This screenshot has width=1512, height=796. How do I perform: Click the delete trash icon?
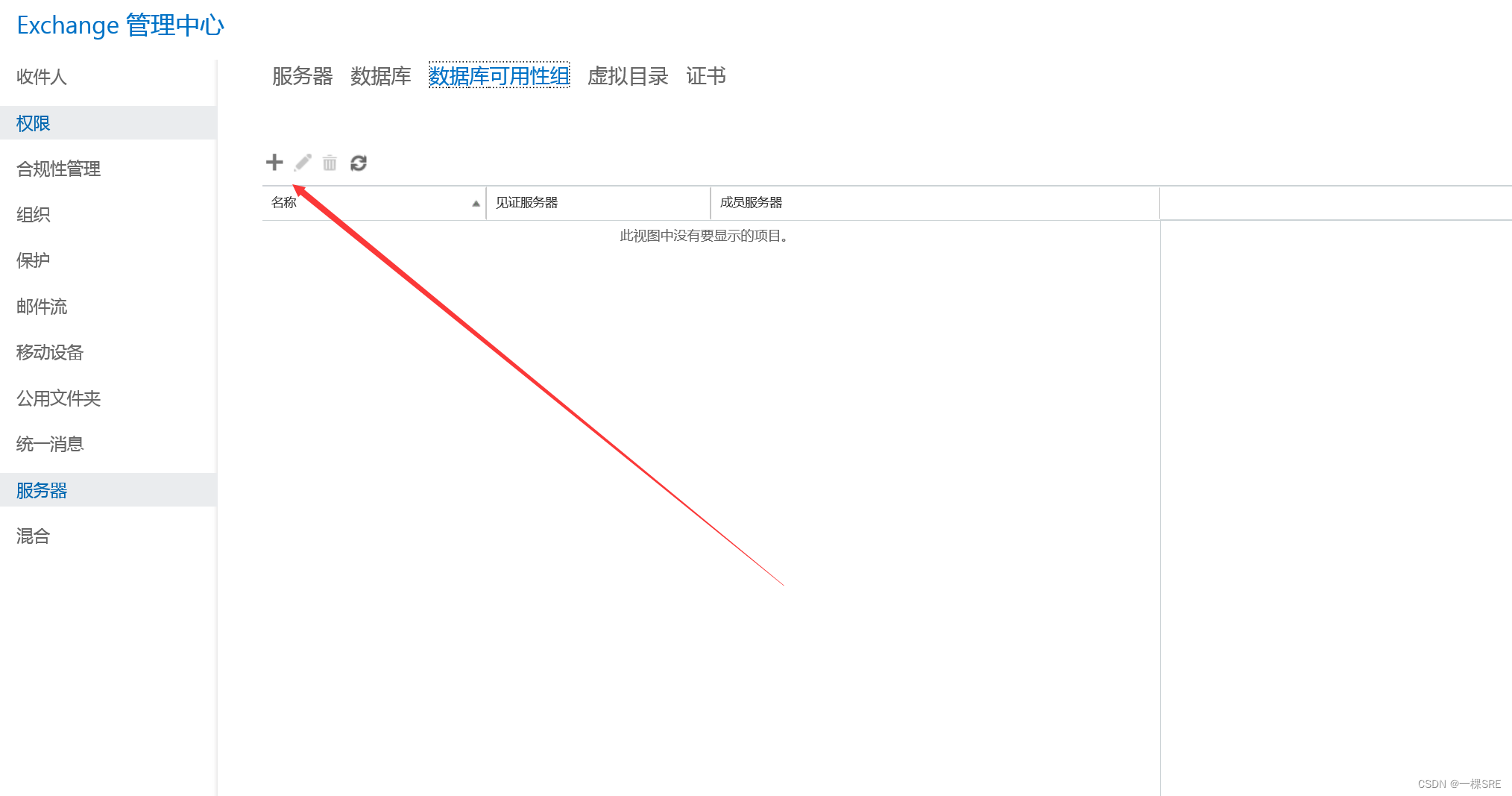[x=330, y=163]
